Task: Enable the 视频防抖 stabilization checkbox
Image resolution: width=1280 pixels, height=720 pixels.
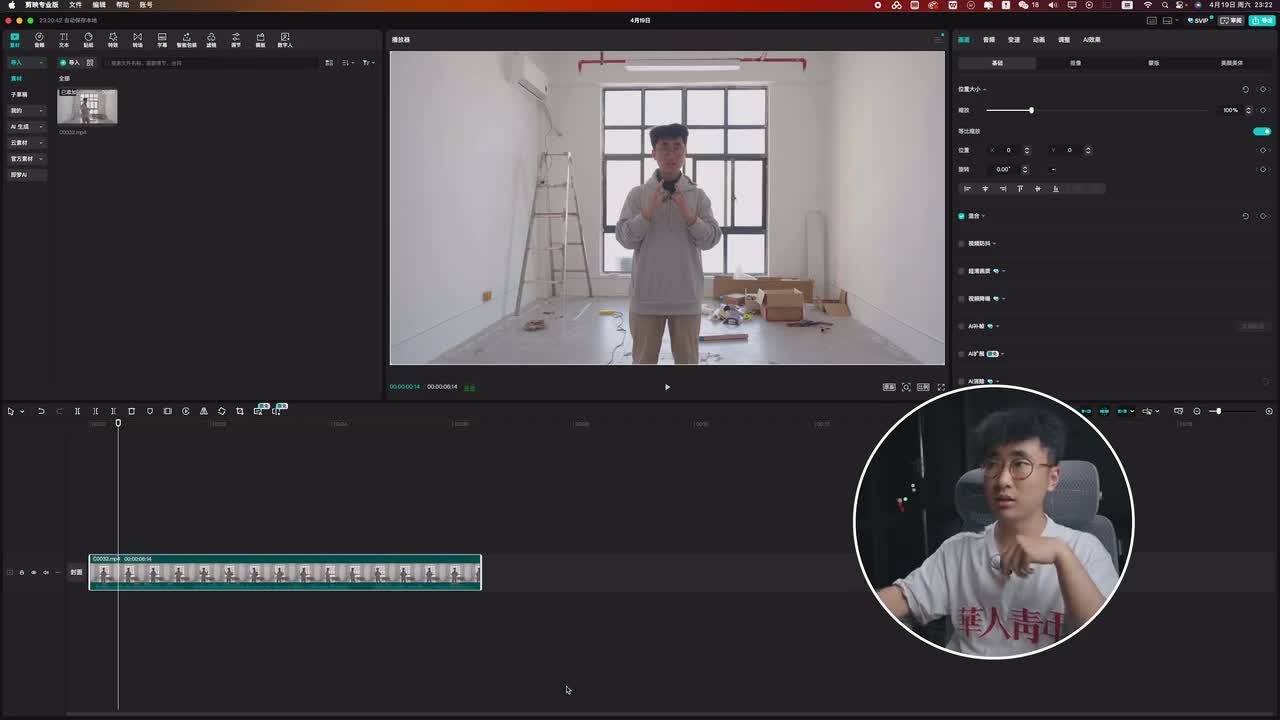Action: point(962,243)
